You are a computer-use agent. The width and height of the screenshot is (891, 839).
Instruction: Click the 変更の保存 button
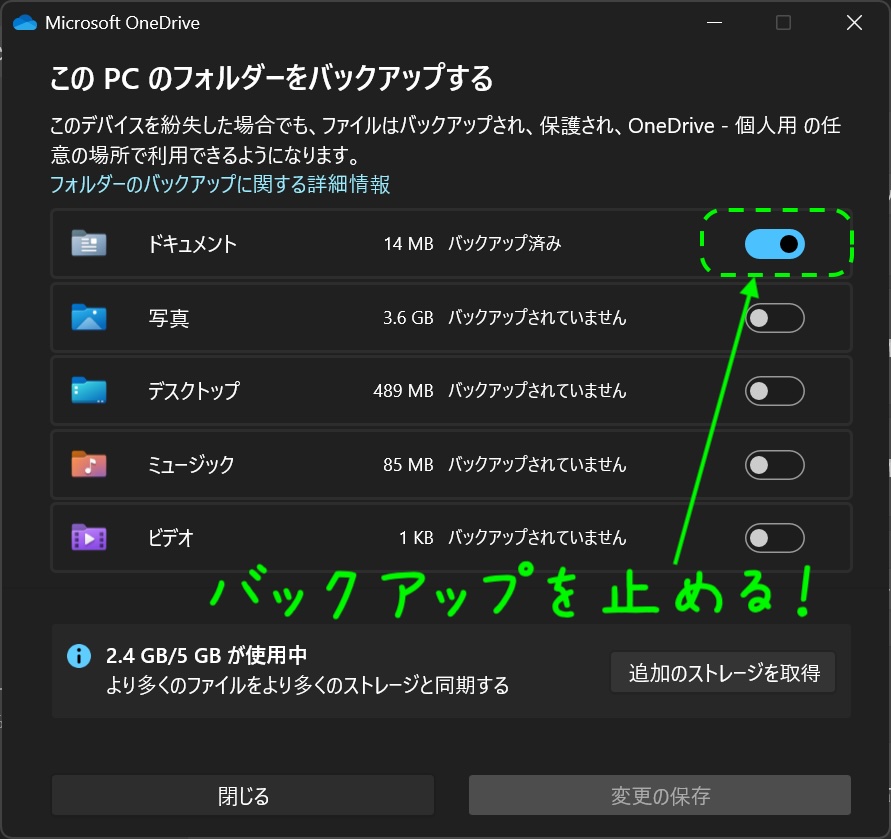[x=660, y=795]
